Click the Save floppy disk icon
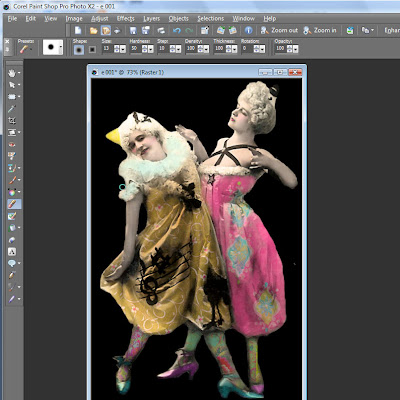This screenshot has width=400, height=400. (133, 31)
